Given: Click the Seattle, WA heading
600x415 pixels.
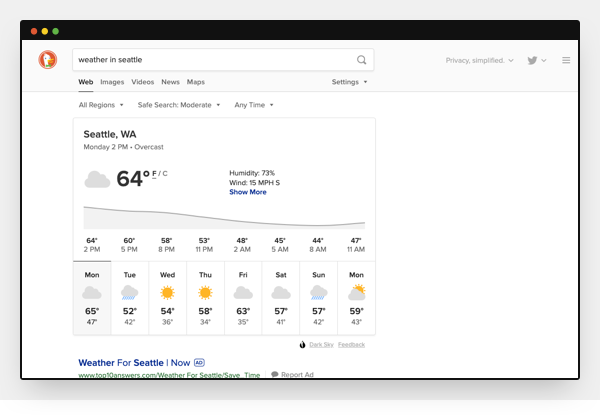Looking at the screenshot, I should point(110,134).
